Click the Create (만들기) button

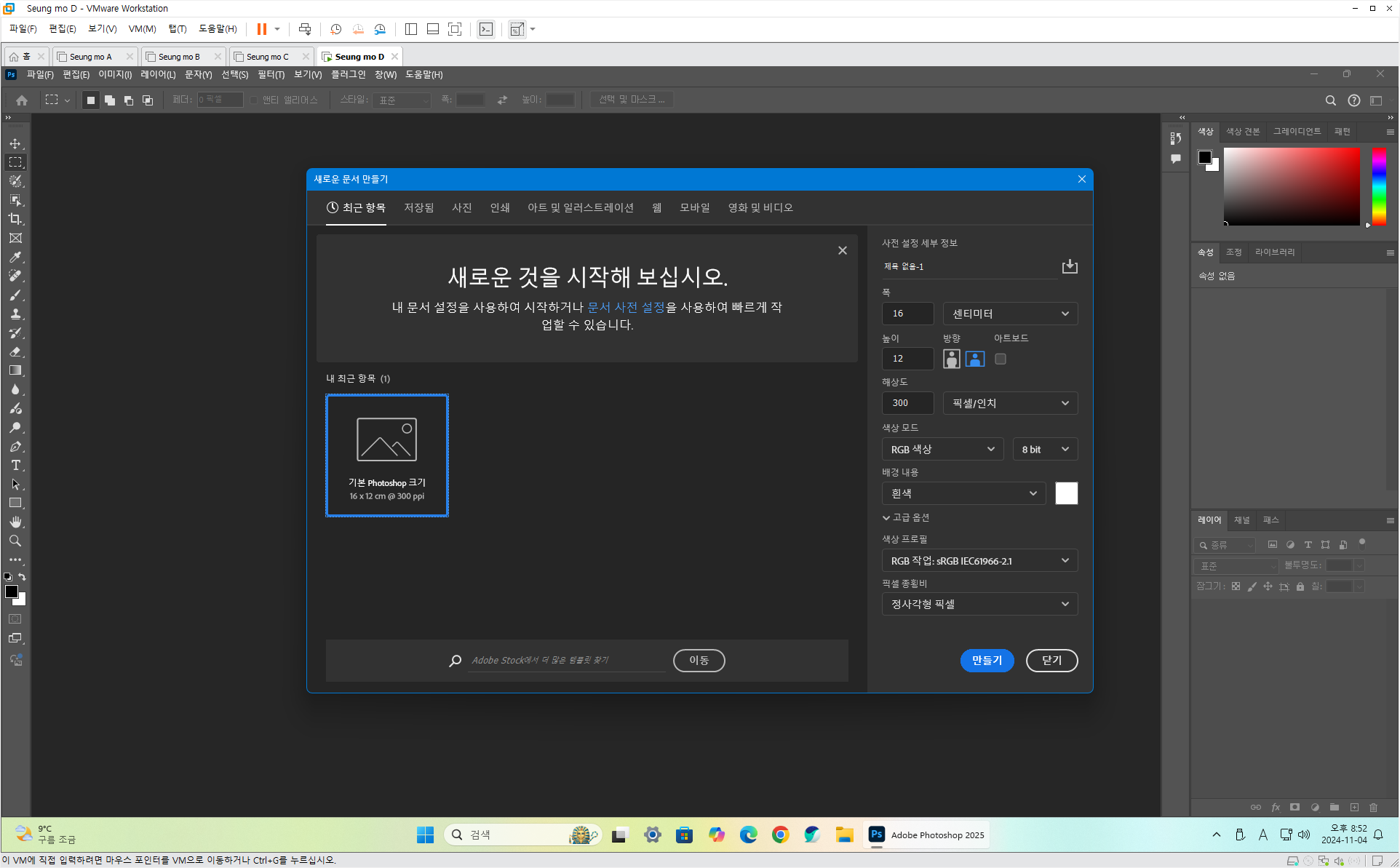pyautogui.click(x=986, y=660)
